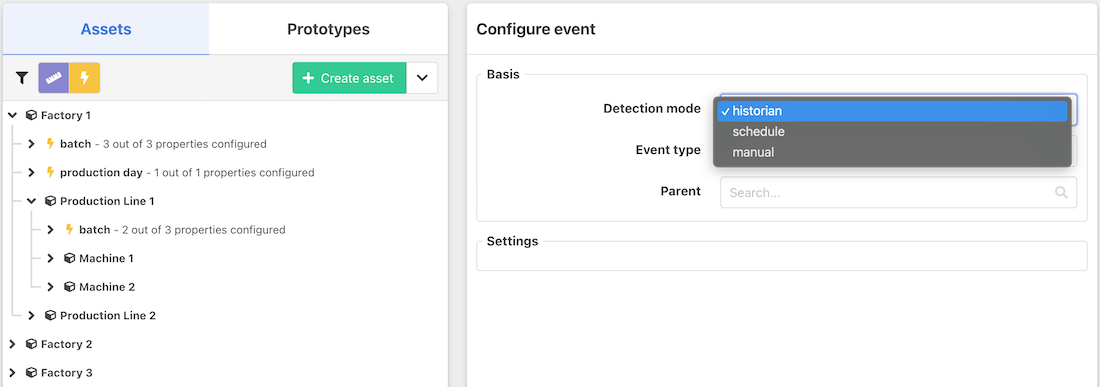This screenshot has height=387, width=1100.
Task: Click the Settings section label
Action: (x=512, y=241)
